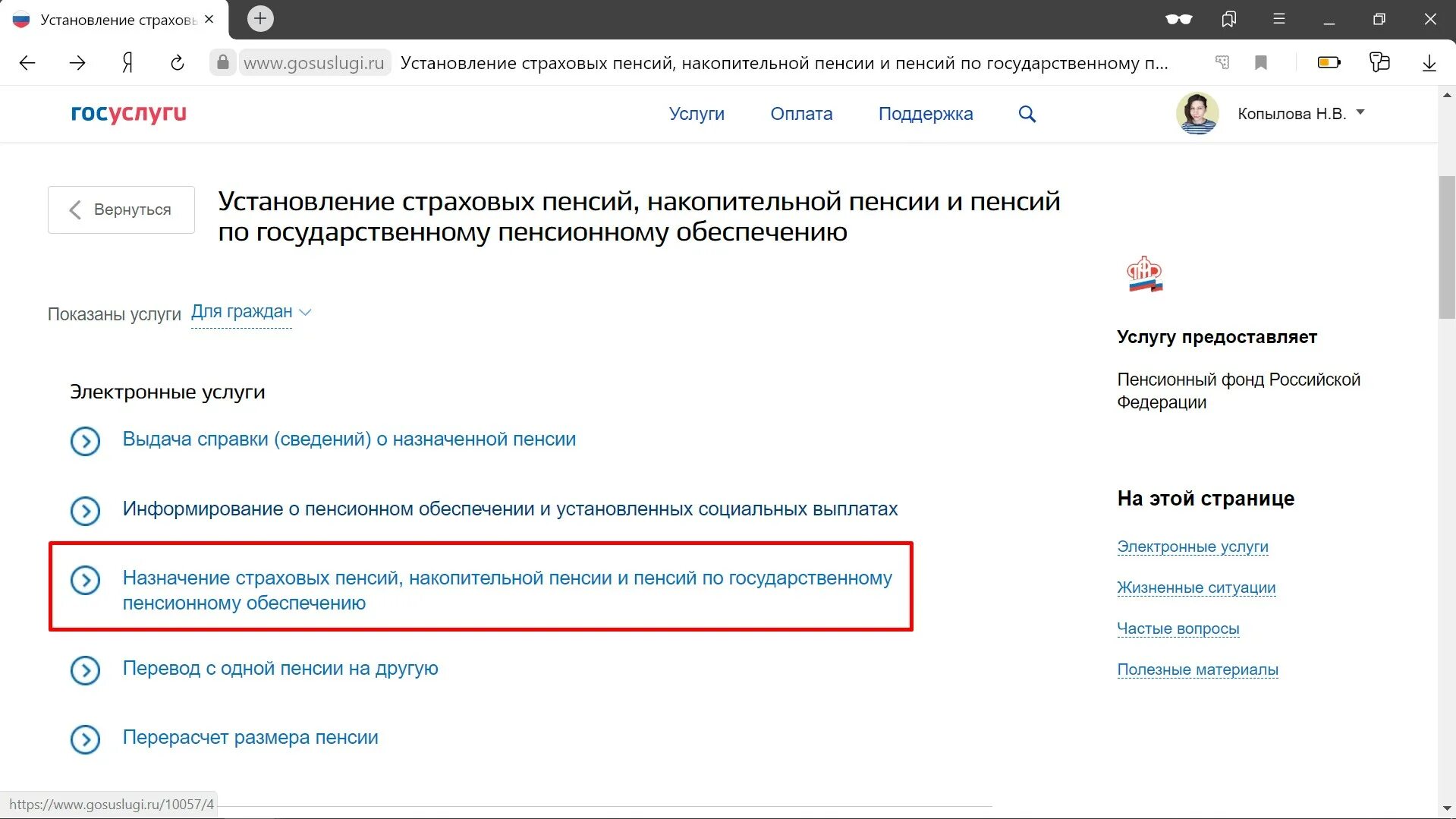Close the 'Установление страховых' tab
The image size is (1456, 819).
click(x=209, y=19)
